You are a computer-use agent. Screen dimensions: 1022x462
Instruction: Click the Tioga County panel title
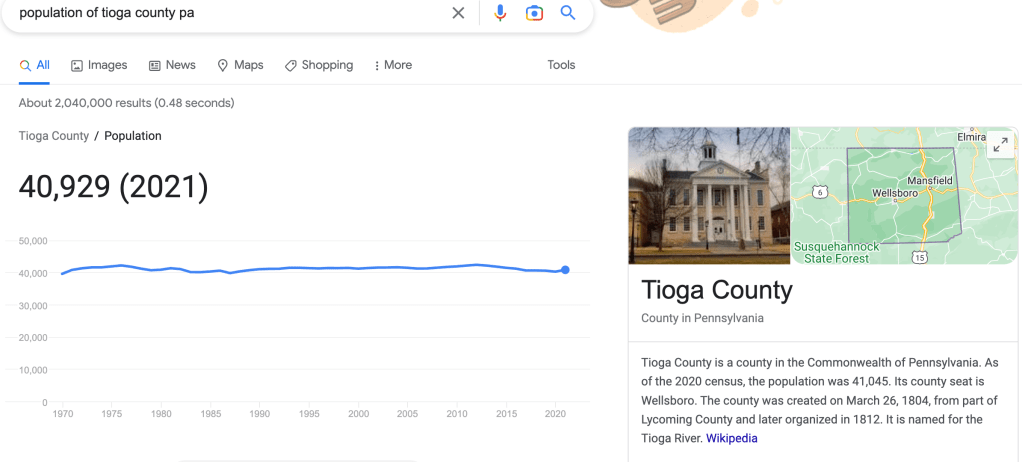point(717,290)
